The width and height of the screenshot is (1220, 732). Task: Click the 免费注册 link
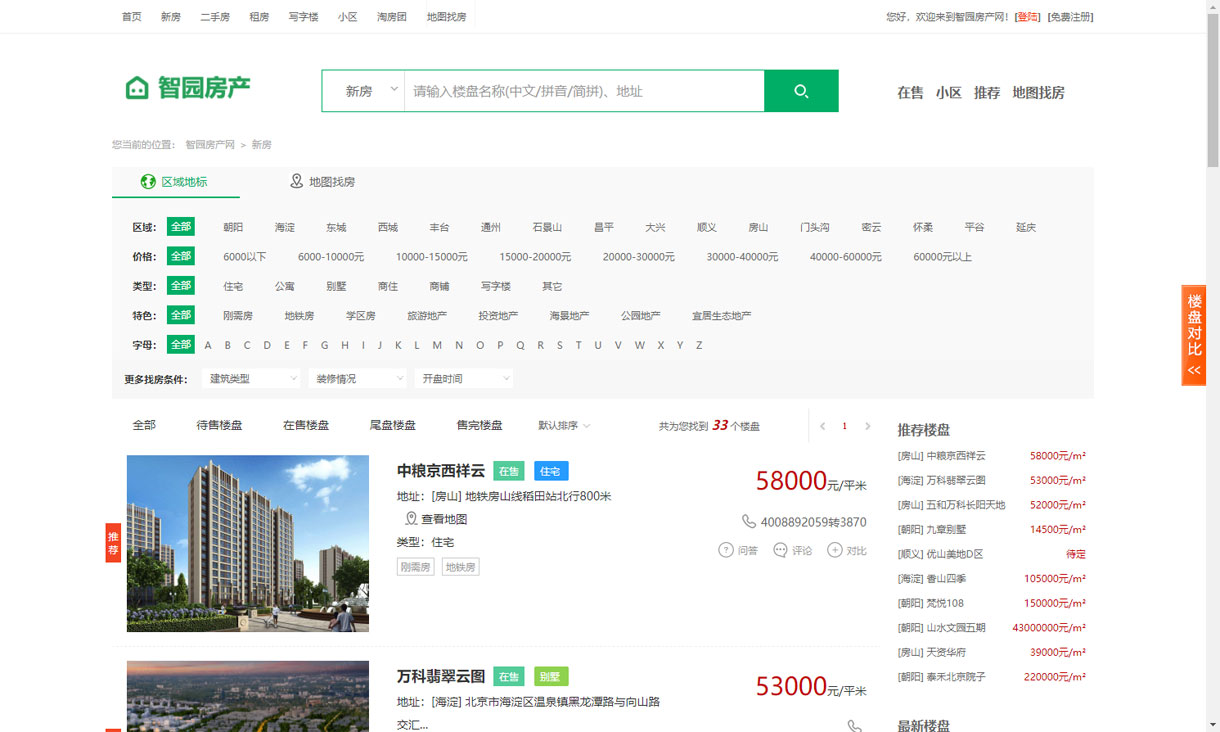pyautogui.click(x=1070, y=17)
